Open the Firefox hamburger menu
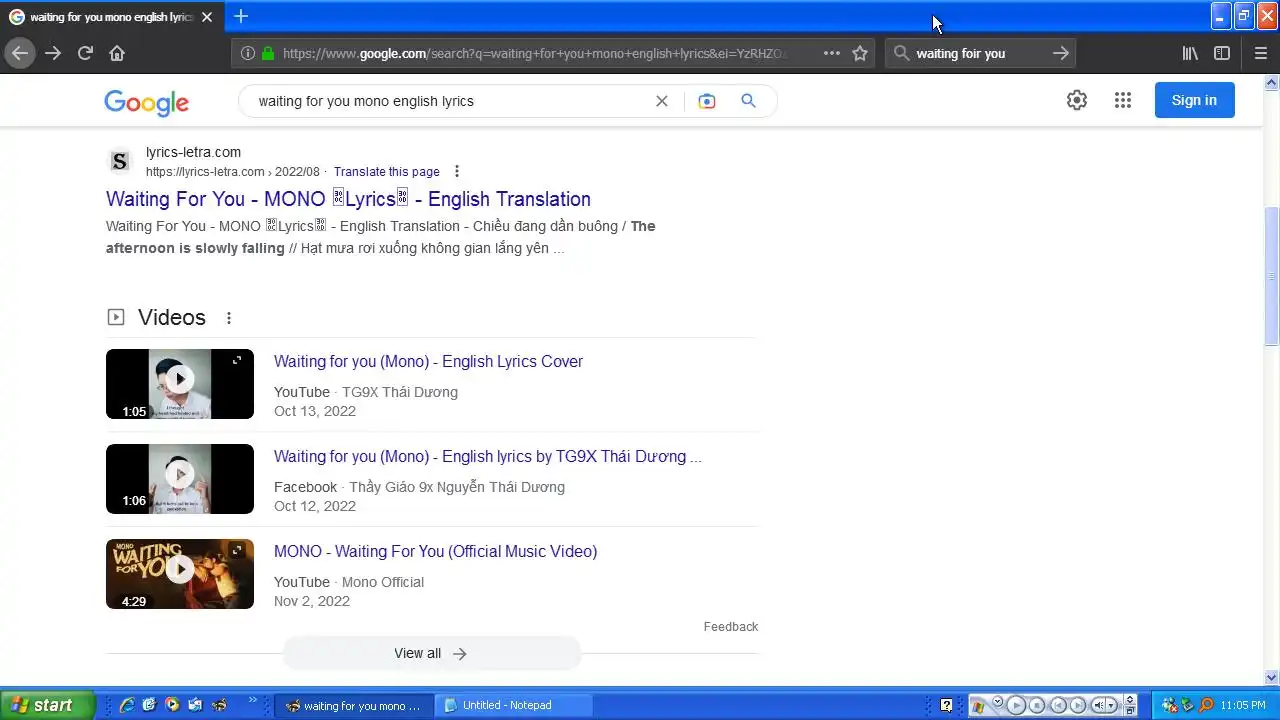 coord(1261,53)
